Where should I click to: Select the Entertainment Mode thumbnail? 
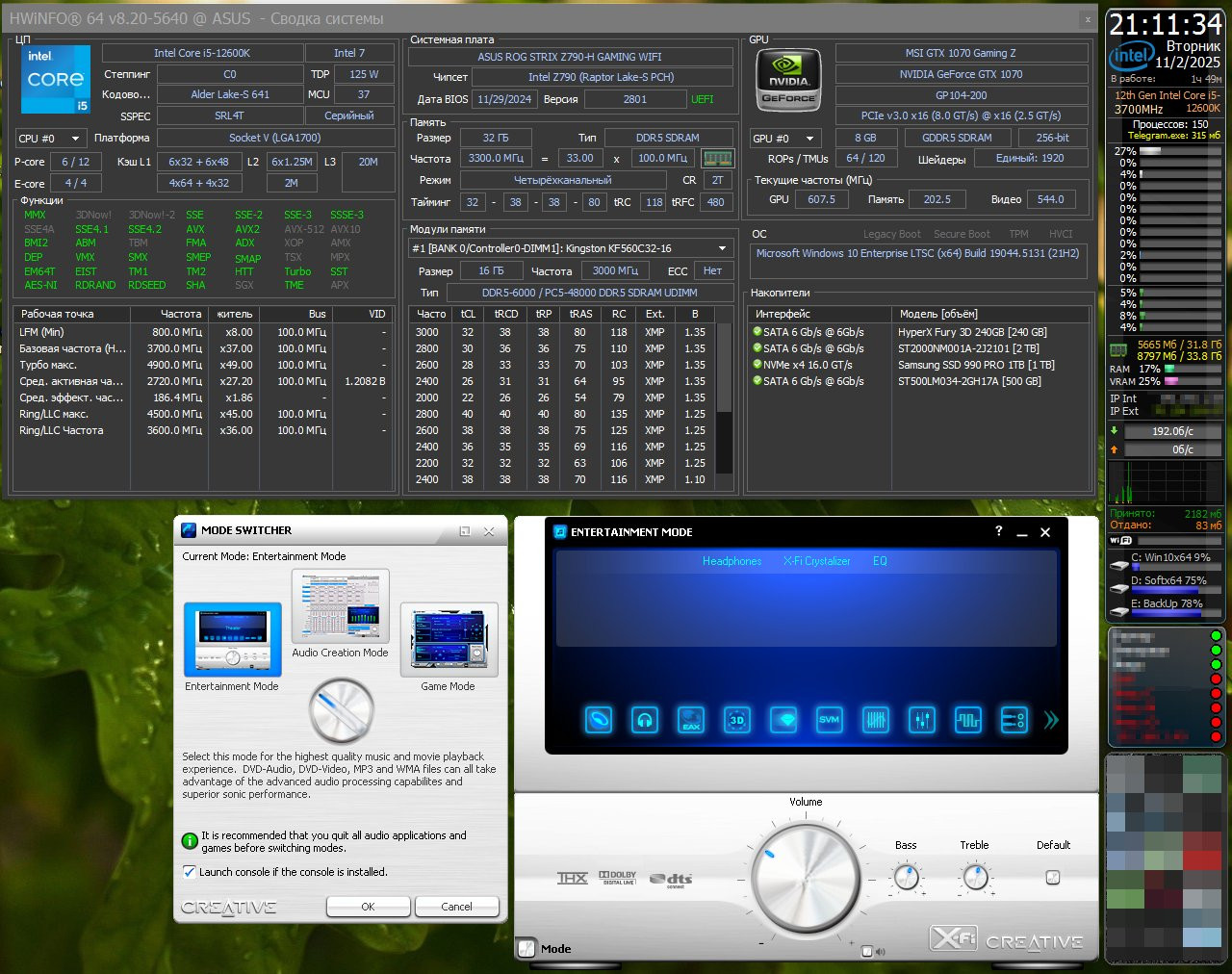232,640
